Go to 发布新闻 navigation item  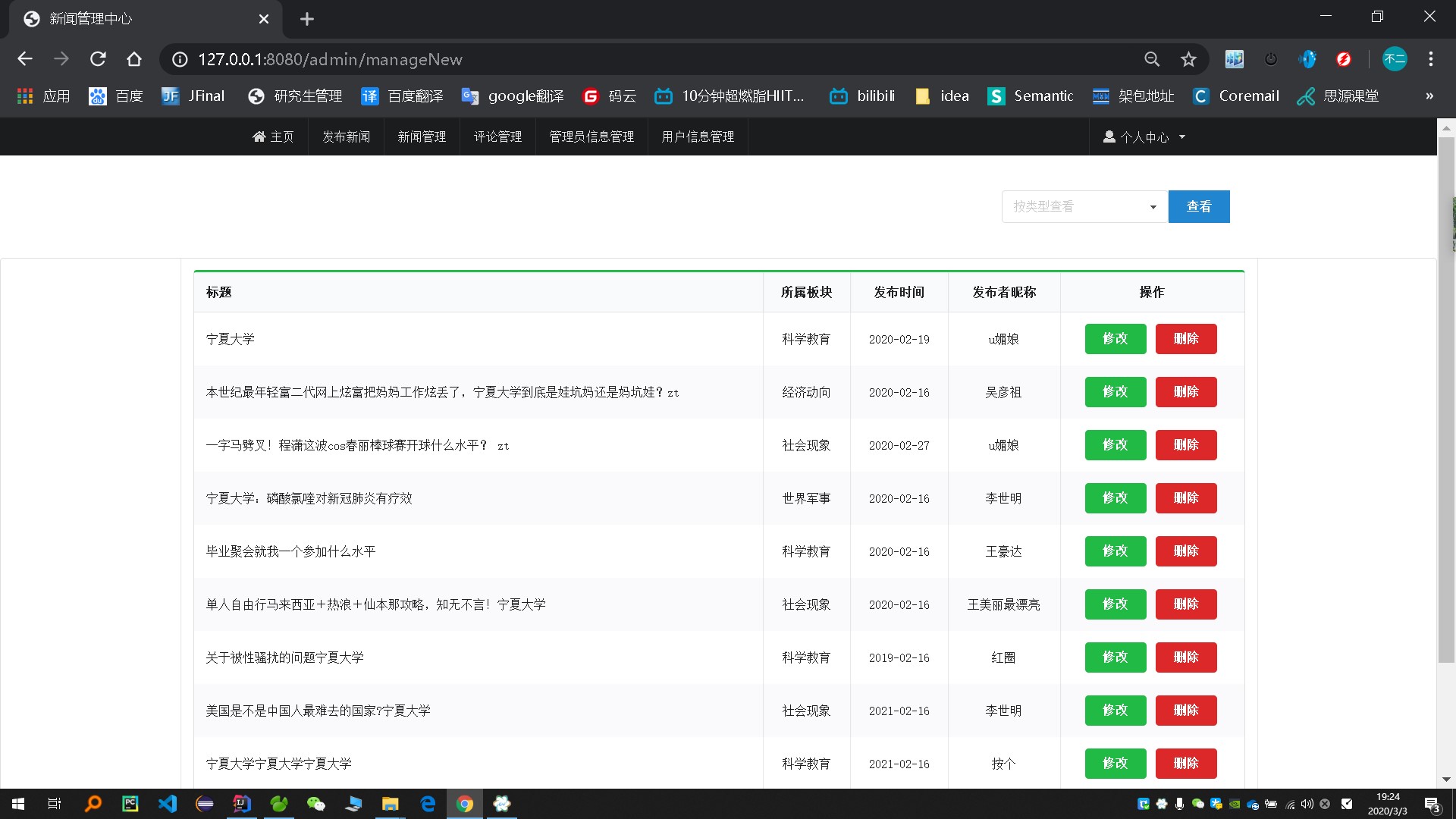(x=346, y=137)
